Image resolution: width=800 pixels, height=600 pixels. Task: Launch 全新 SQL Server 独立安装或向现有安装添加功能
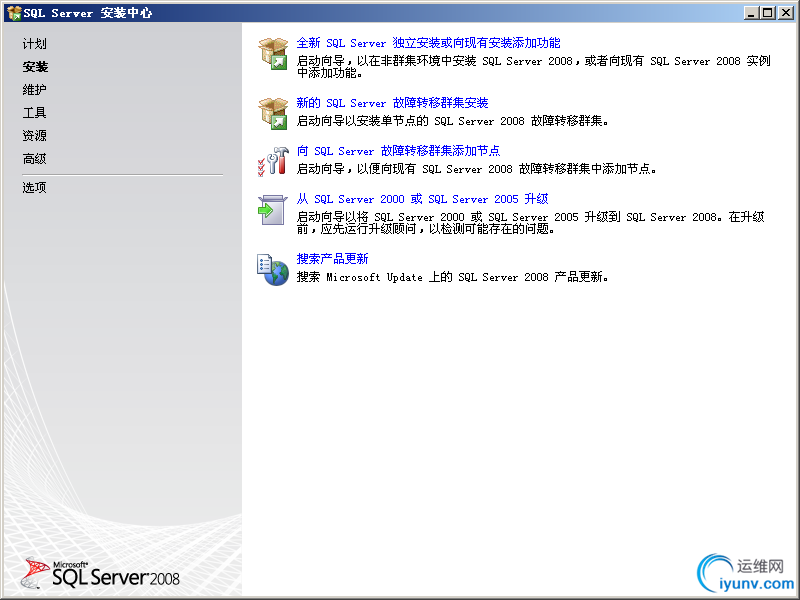pyautogui.click(x=429, y=43)
